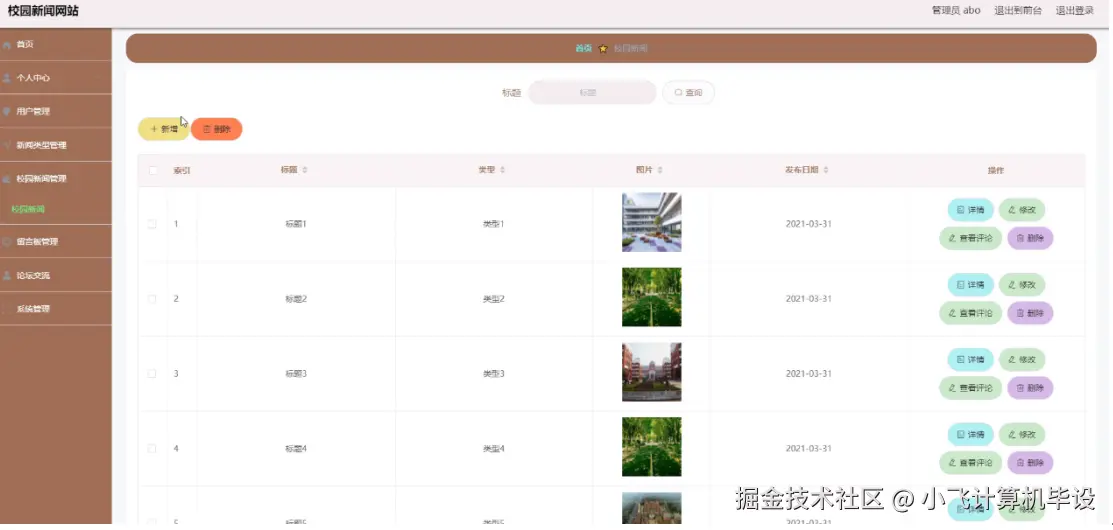The height and width of the screenshot is (530, 1113).
Task: Click the 标题1 cell
Action: tap(295, 224)
